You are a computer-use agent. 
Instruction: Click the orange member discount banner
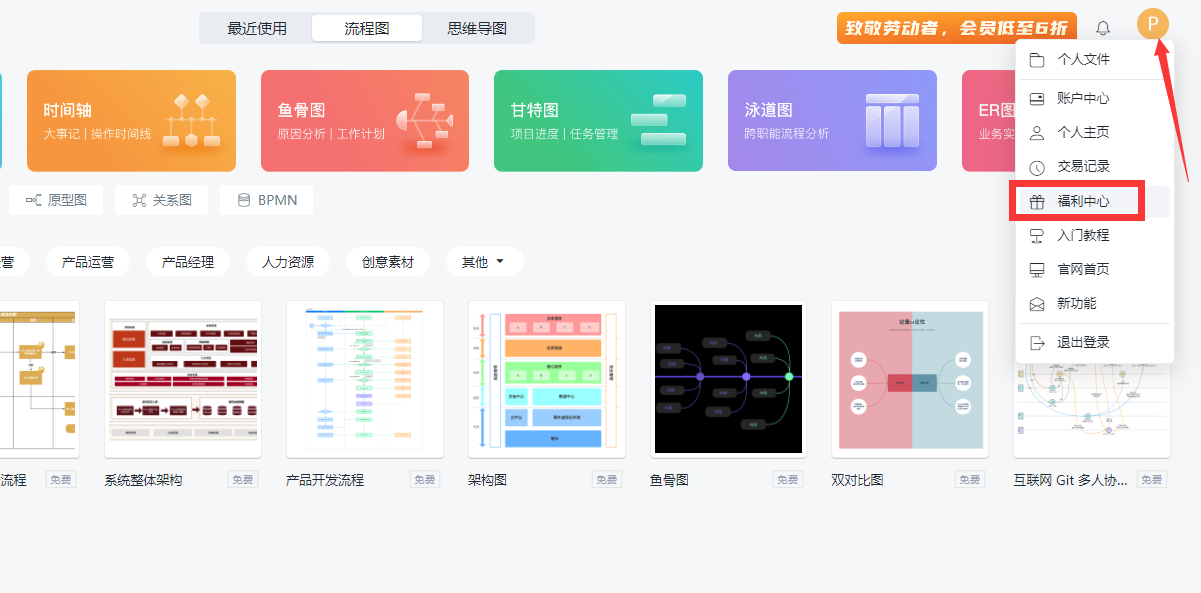pyautogui.click(x=956, y=28)
